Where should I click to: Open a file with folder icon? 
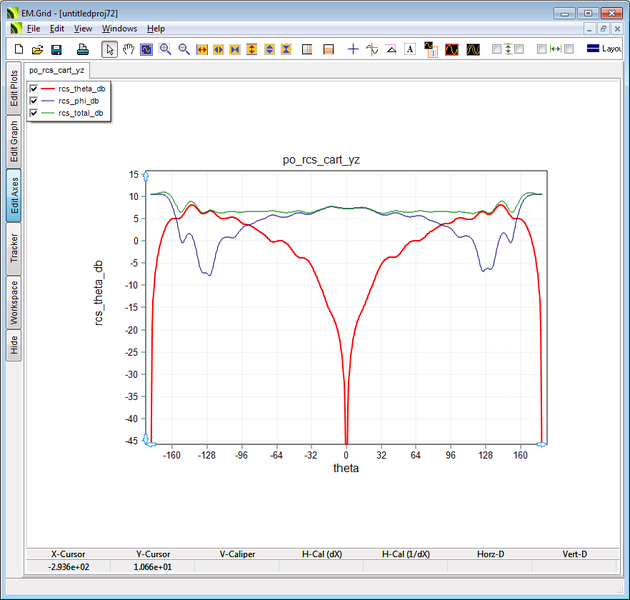tap(37, 49)
